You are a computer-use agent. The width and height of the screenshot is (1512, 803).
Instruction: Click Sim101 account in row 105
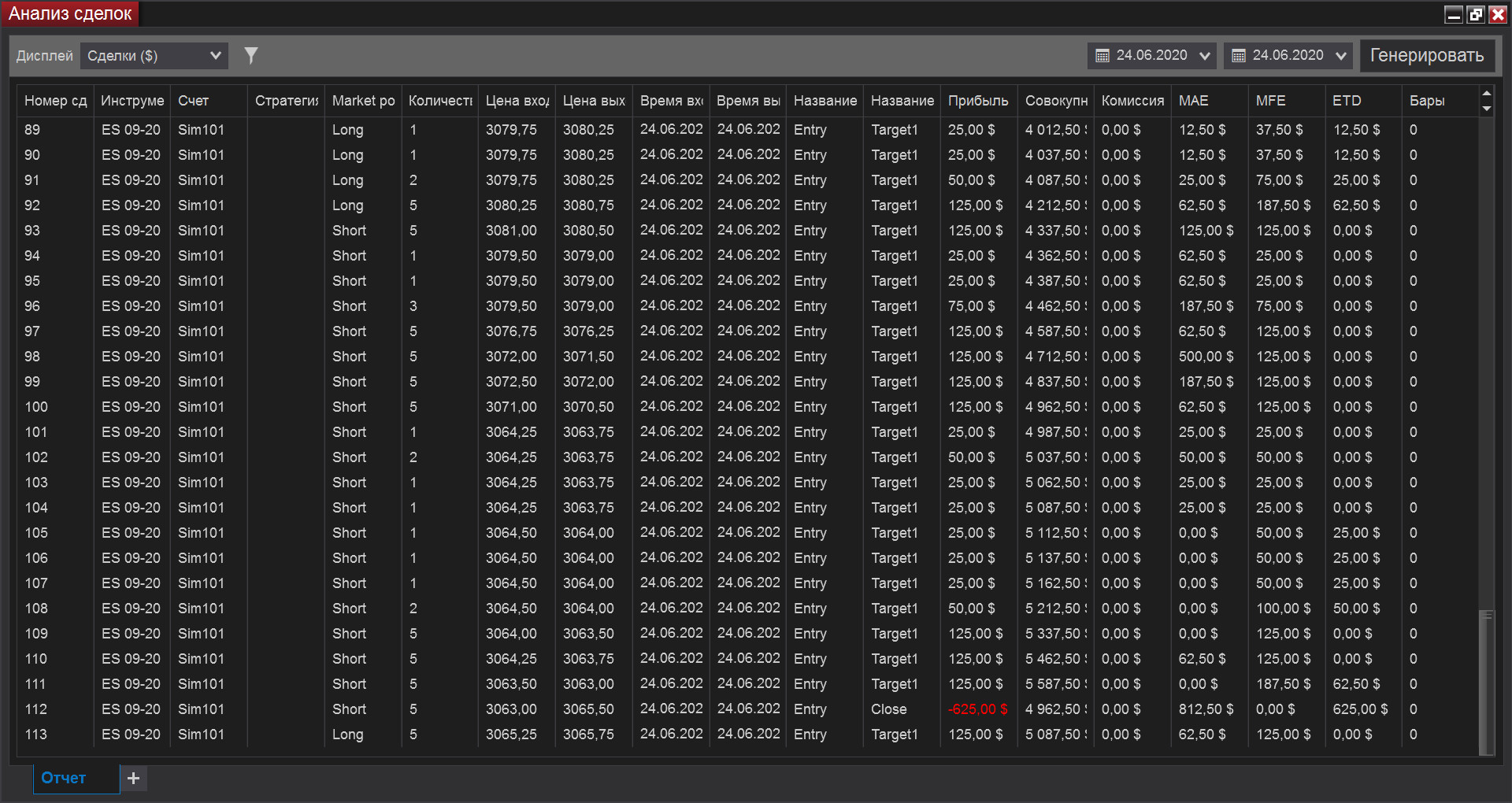pyautogui.click(x=201, y=533)
